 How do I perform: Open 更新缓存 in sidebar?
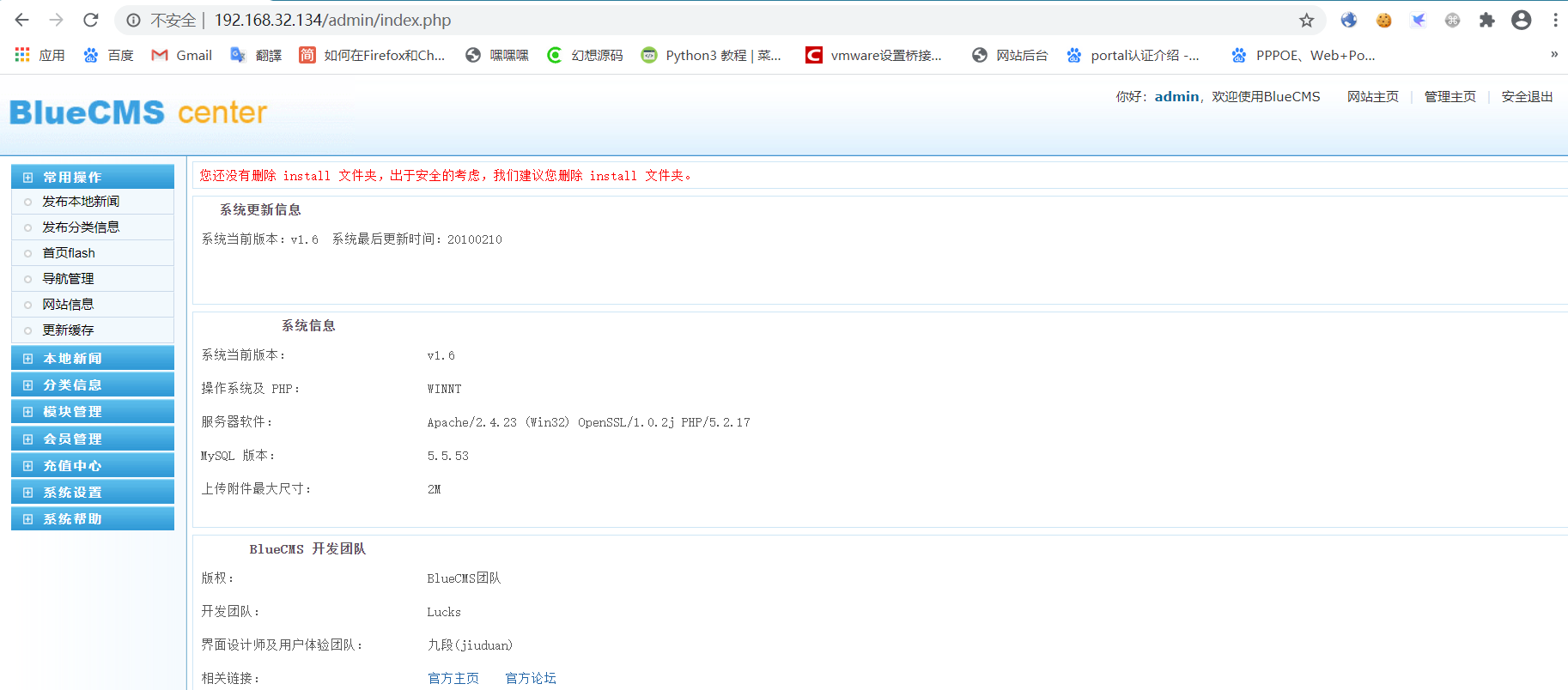(68, 330)
